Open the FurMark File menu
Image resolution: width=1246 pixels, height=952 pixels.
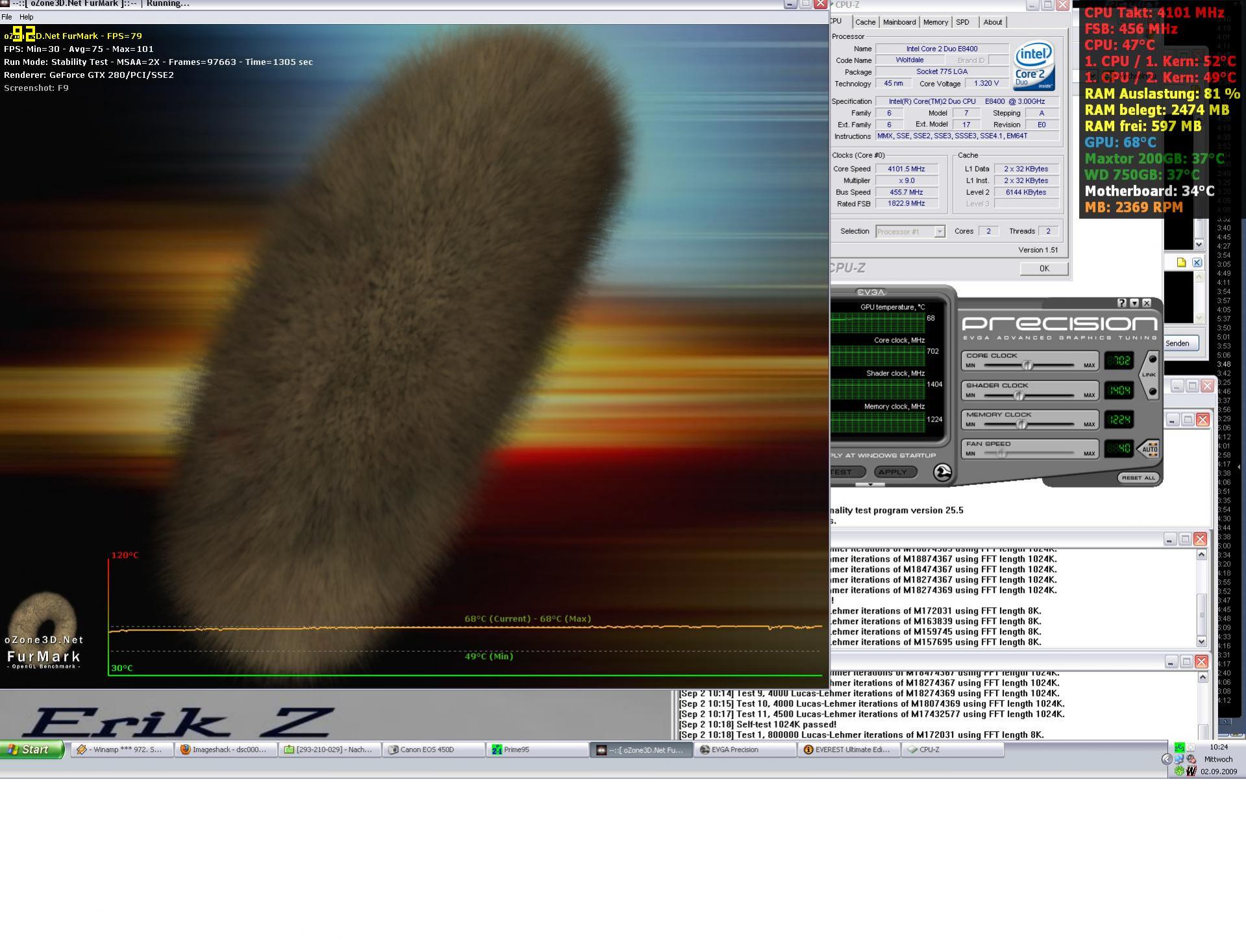click(x=6, y=17)
